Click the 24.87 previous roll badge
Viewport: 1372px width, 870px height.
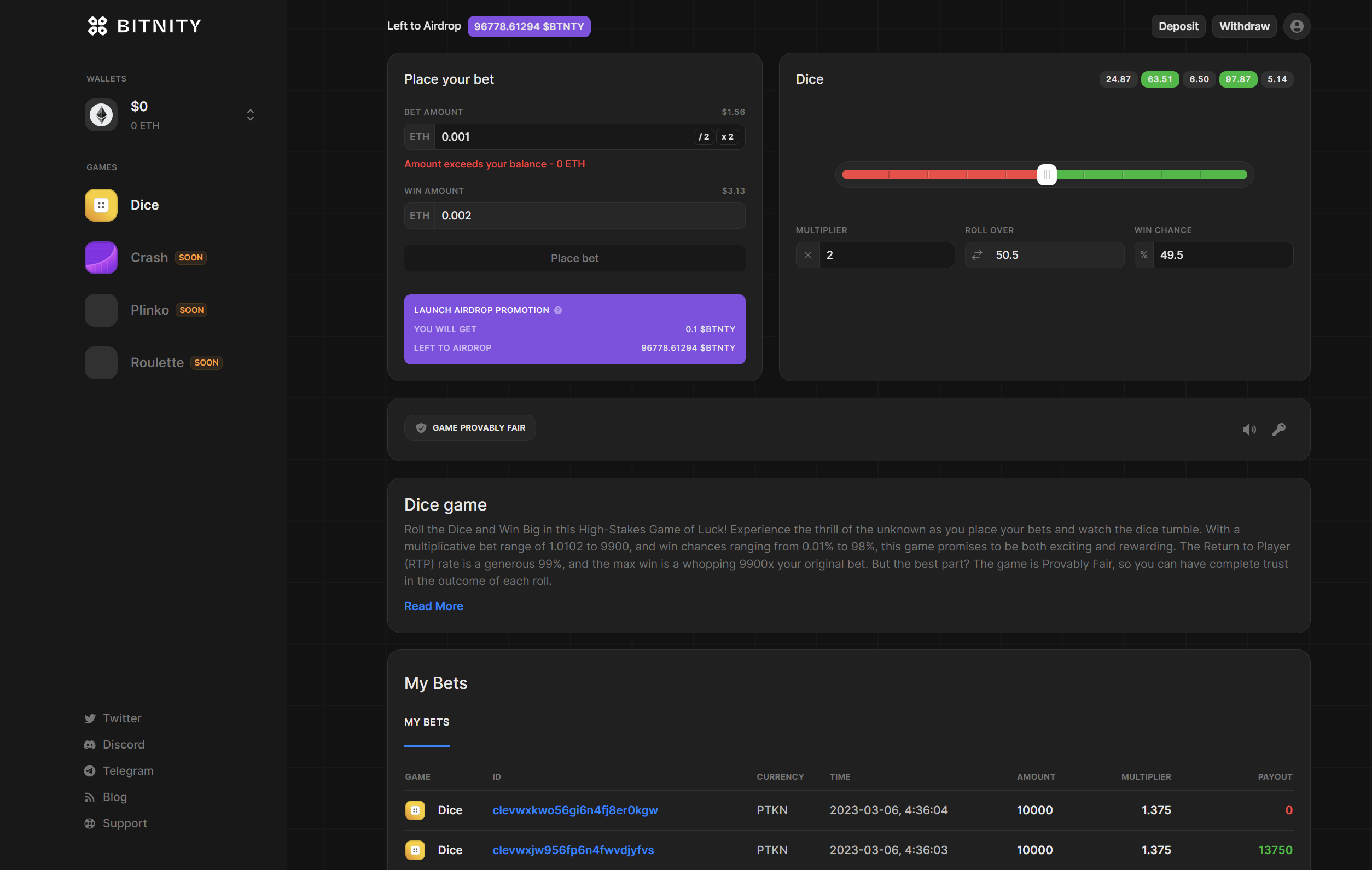click(1118, 79)
